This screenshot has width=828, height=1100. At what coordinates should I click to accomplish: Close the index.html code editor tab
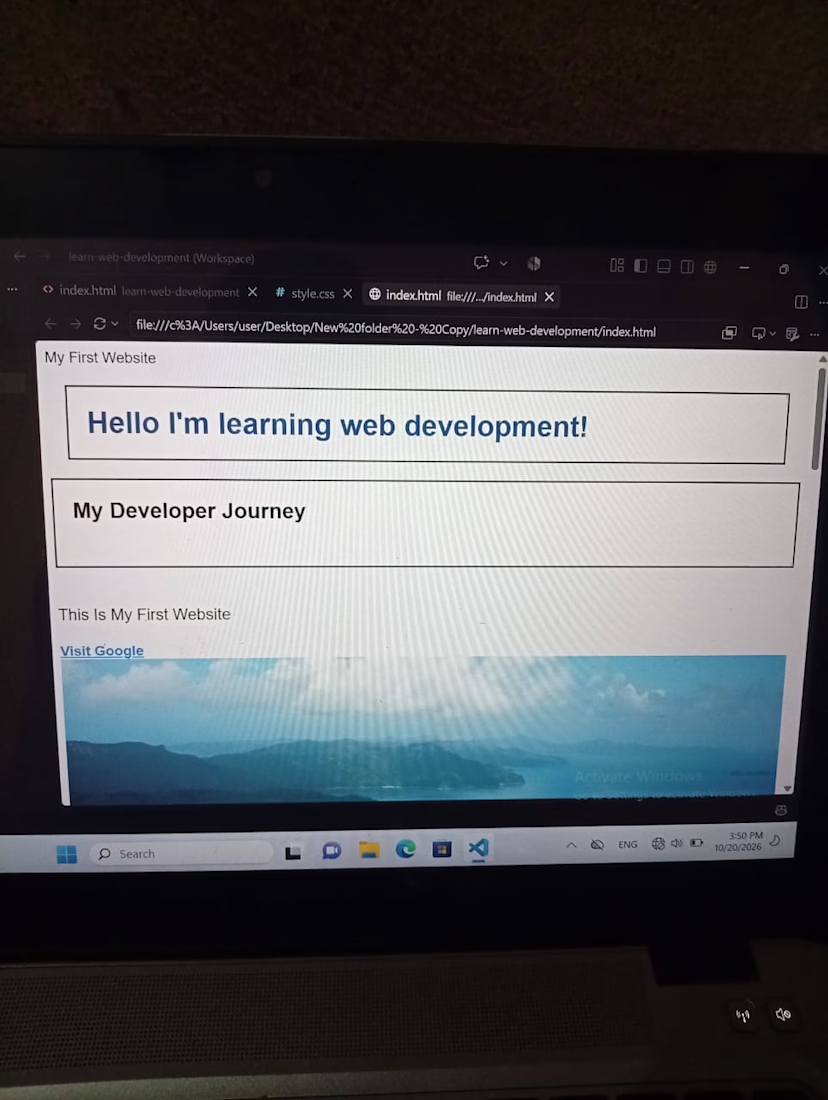click(253, 292)
